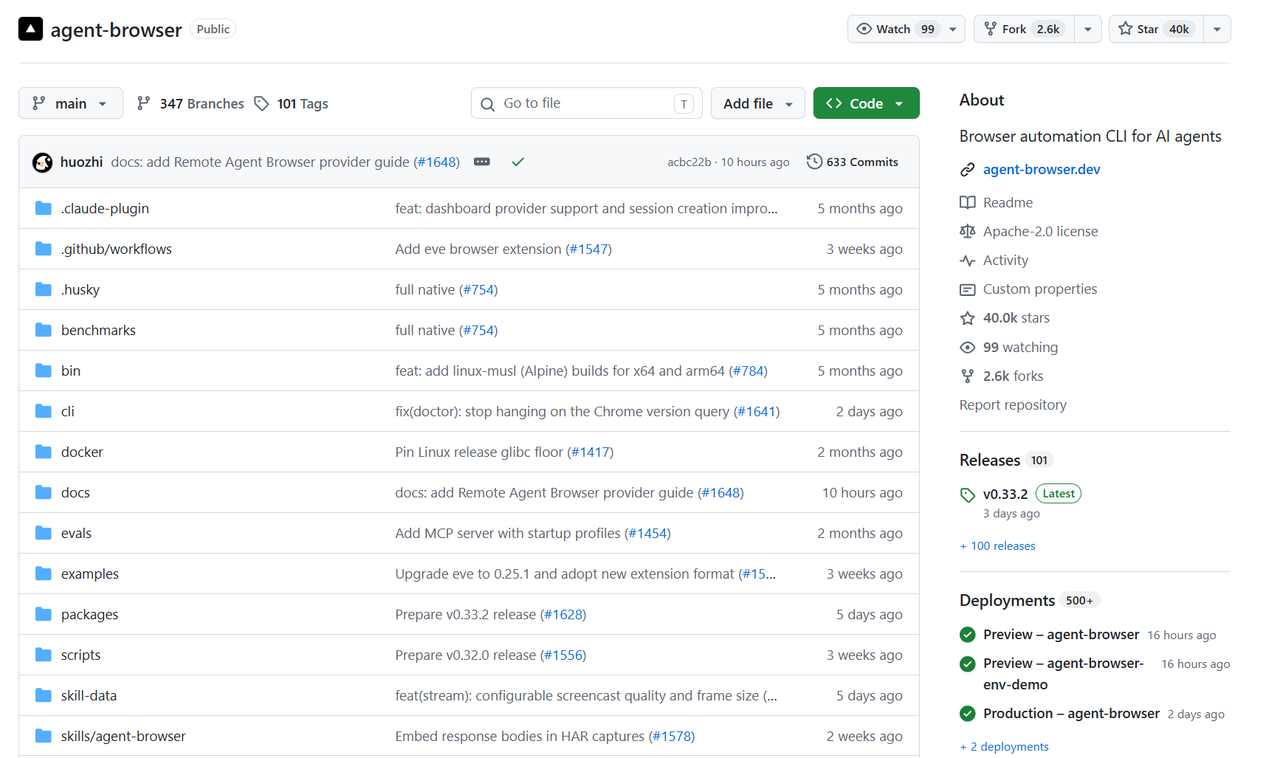Open commit hash acbc22b
This screenshot has width=1280, height=758.
689,162
